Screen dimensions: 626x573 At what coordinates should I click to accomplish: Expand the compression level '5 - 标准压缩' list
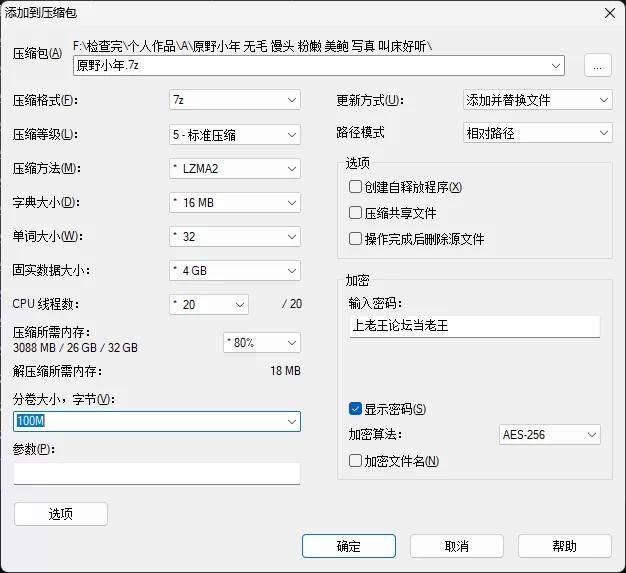235,135
